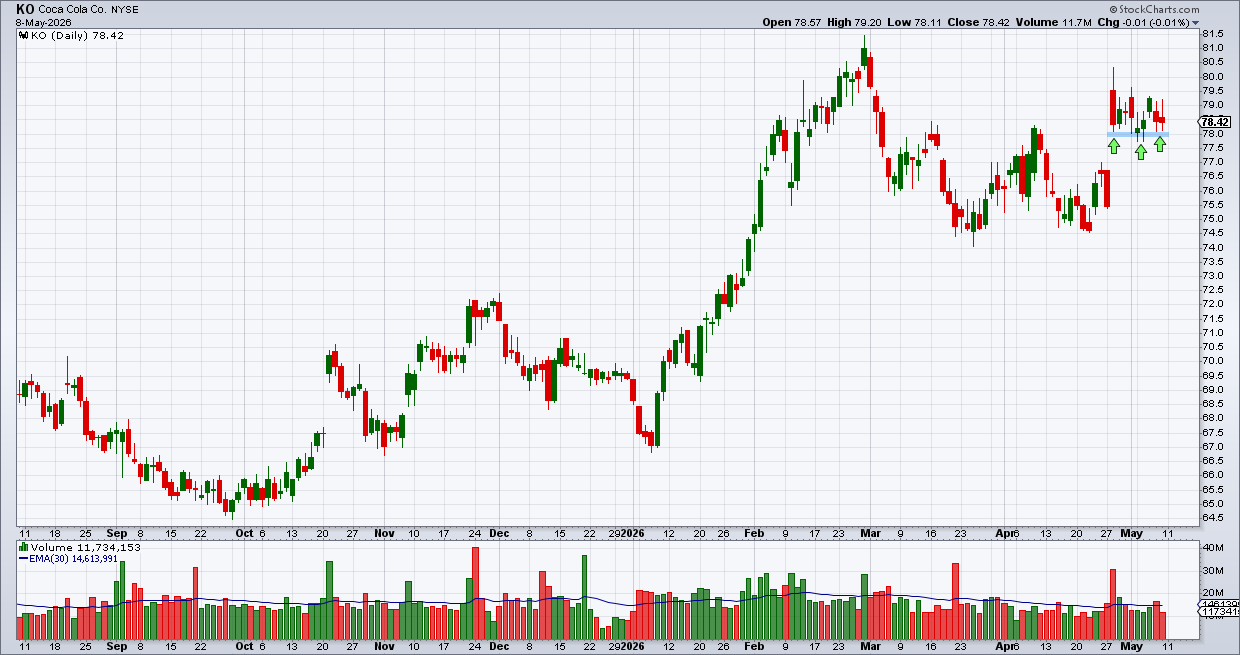Screen dimensions: 1240x655
Task: Click the 70.0 price axis label
Action: pos(1213,361)
